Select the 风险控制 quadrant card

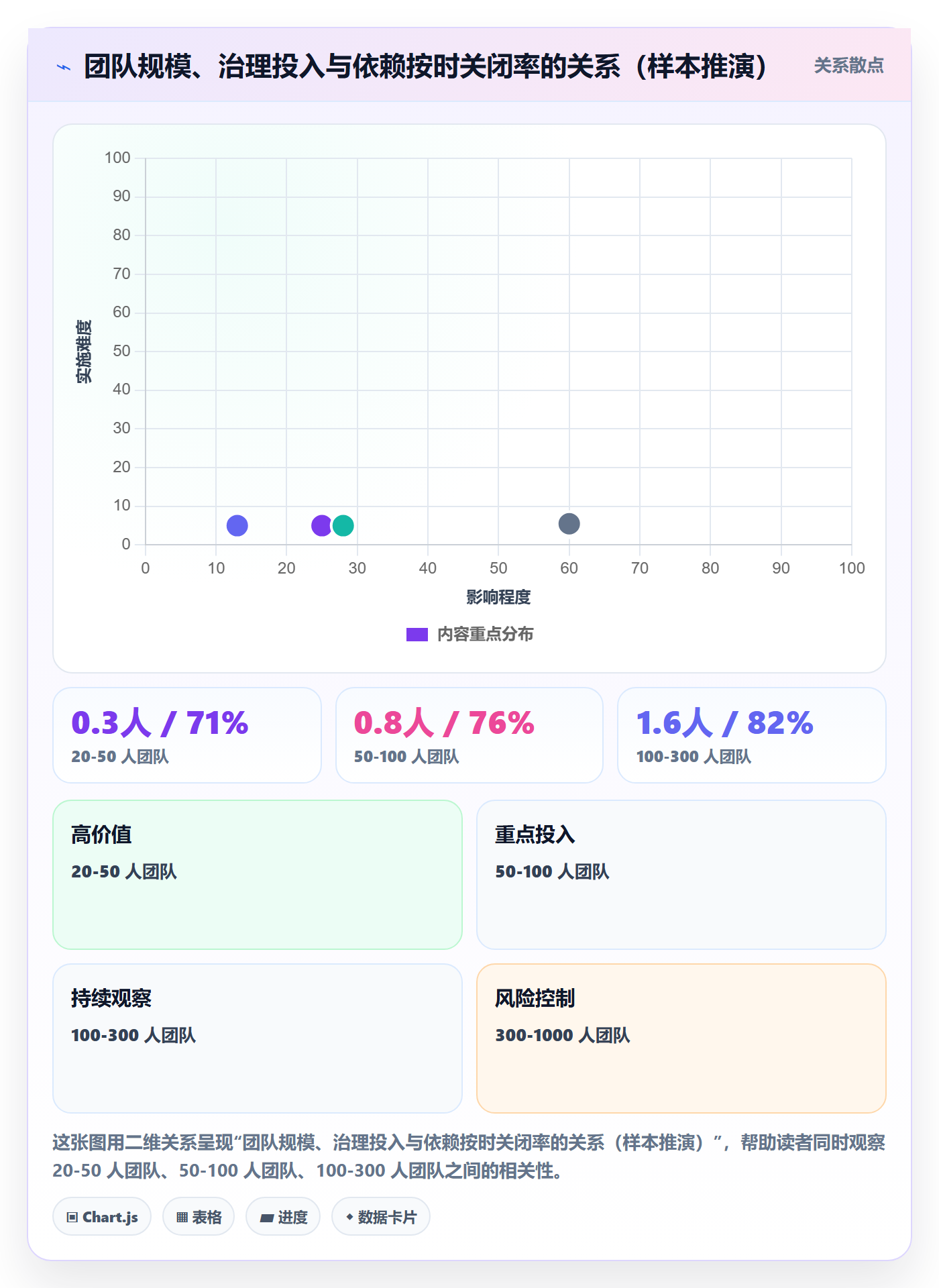point(681,1038)
